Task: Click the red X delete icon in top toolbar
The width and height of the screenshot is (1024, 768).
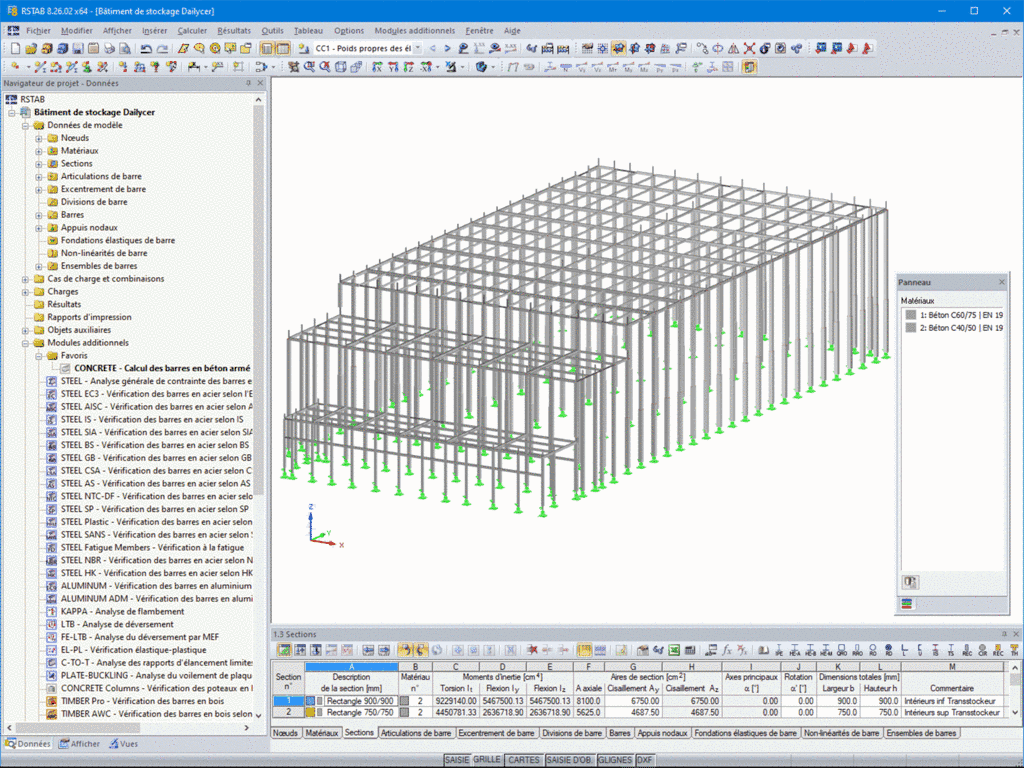Action: (x=749, y=48)
